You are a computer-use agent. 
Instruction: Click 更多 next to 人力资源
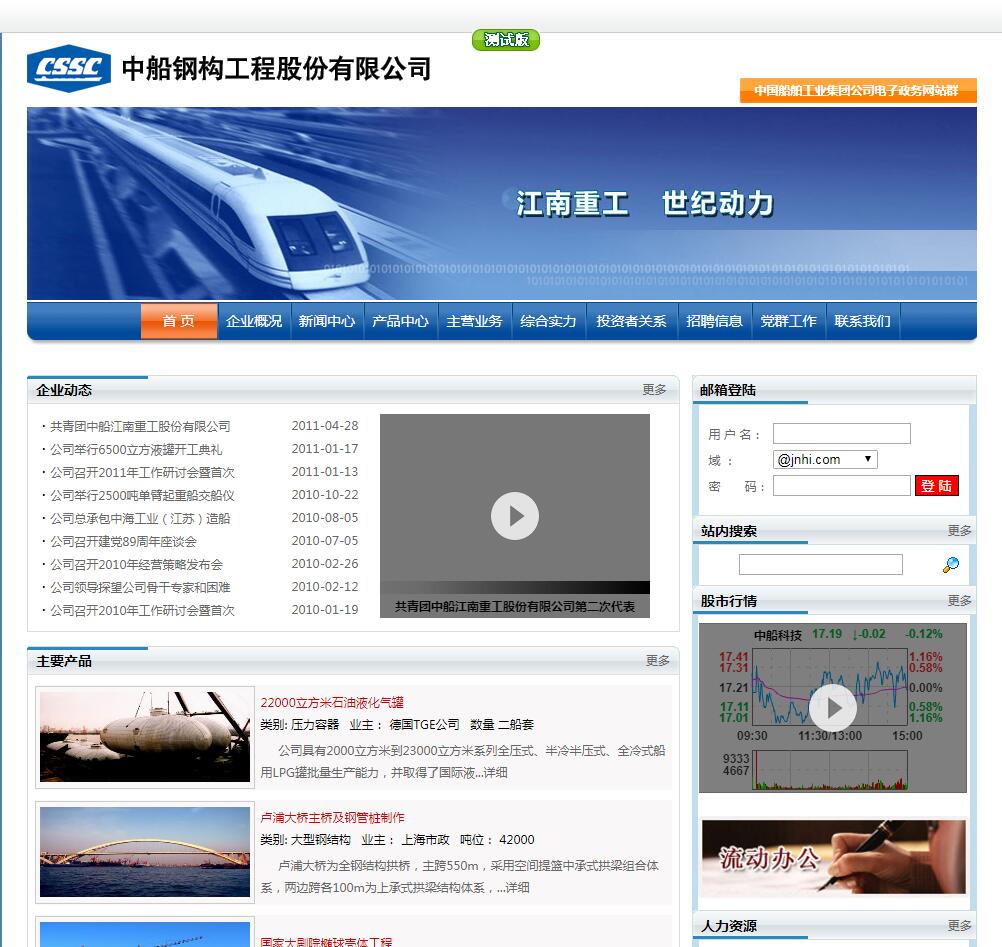(x=960, y=925)
